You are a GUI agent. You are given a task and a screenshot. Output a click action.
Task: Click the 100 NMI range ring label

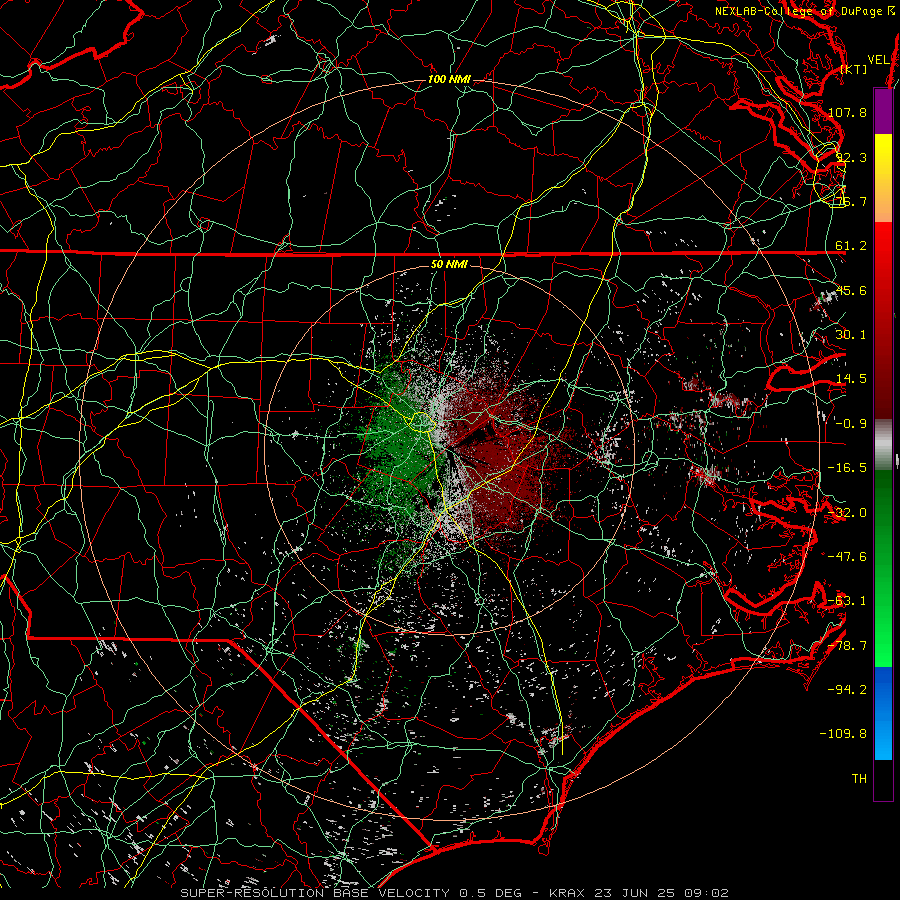click(x=449, y=79)
